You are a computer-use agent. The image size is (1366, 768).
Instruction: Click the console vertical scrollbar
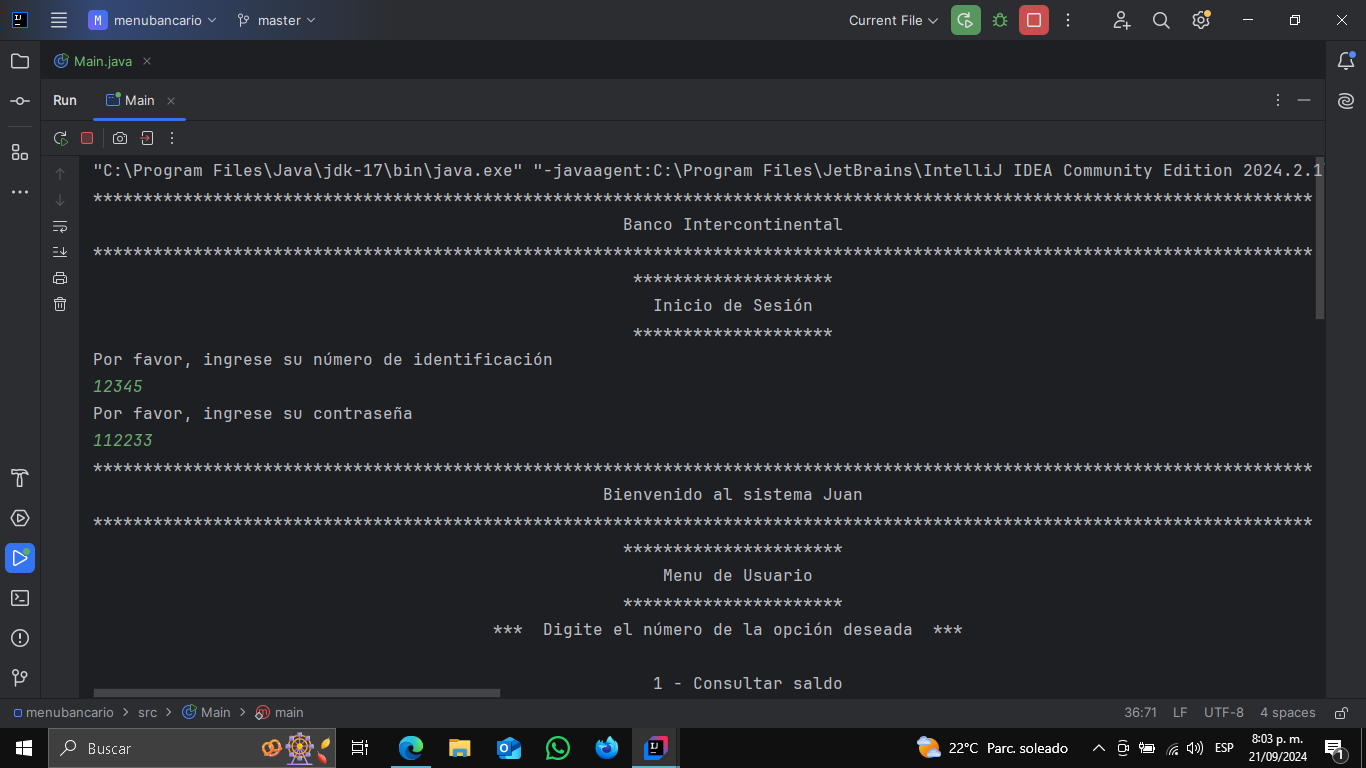[x=1320, y=238]
